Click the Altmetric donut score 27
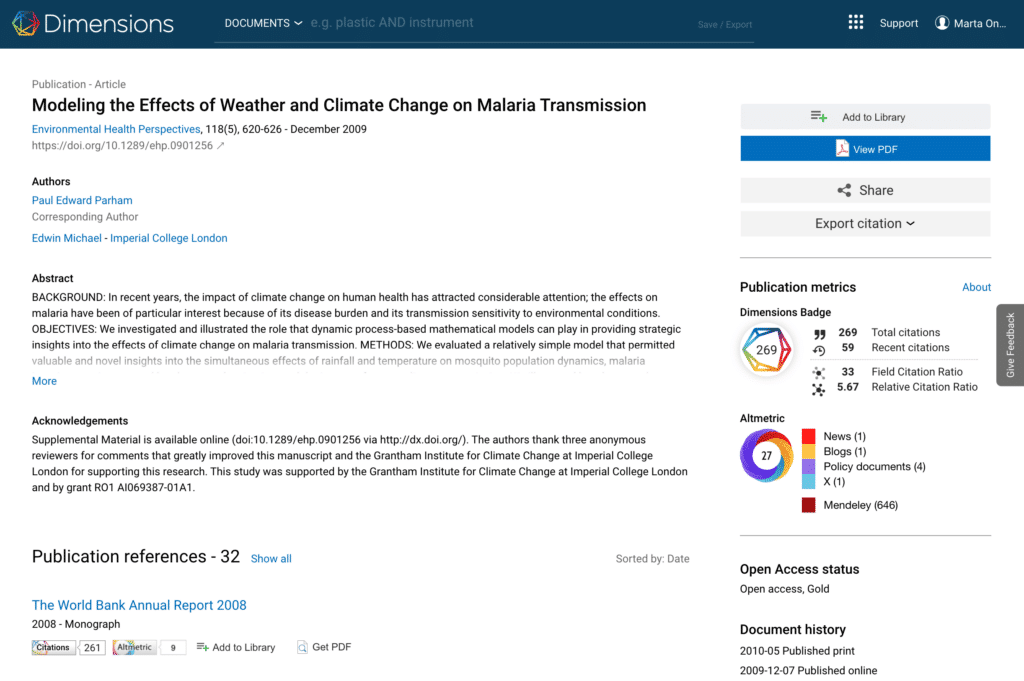The width and height of the screenshot is (1024, 681). pyautogui.click(x=767, y=456)
